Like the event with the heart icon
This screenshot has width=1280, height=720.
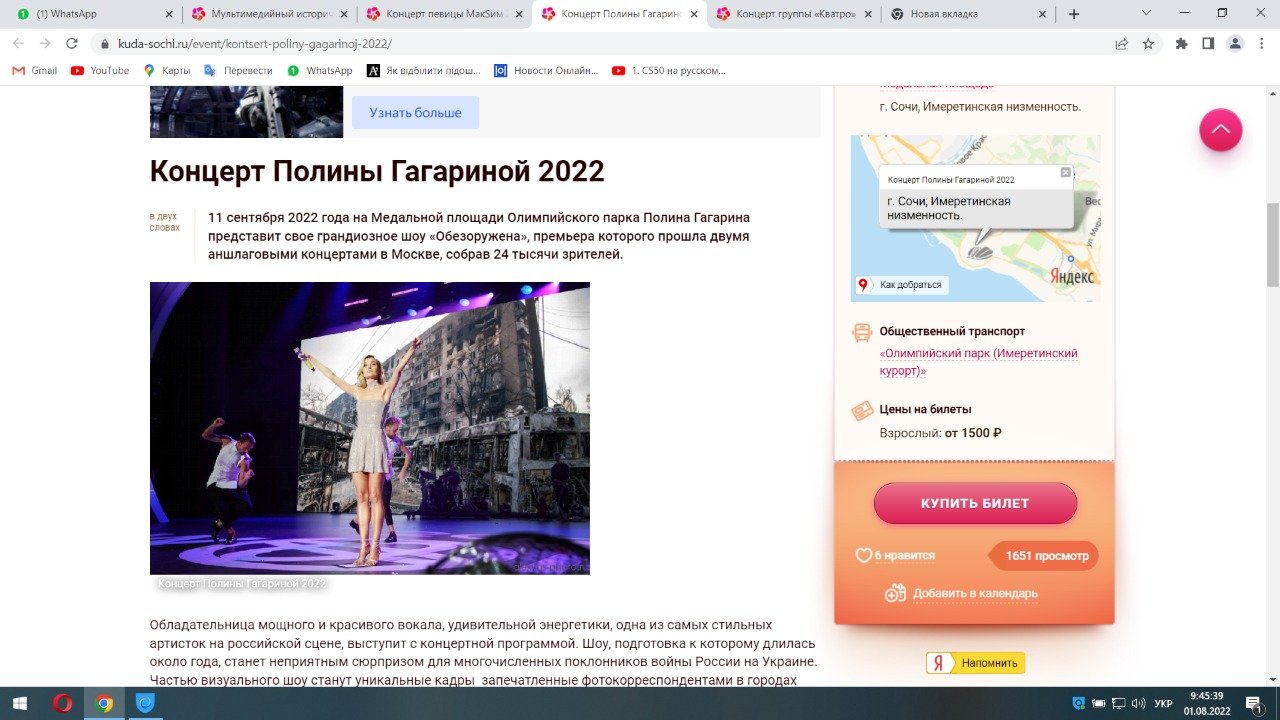(864, 556)
